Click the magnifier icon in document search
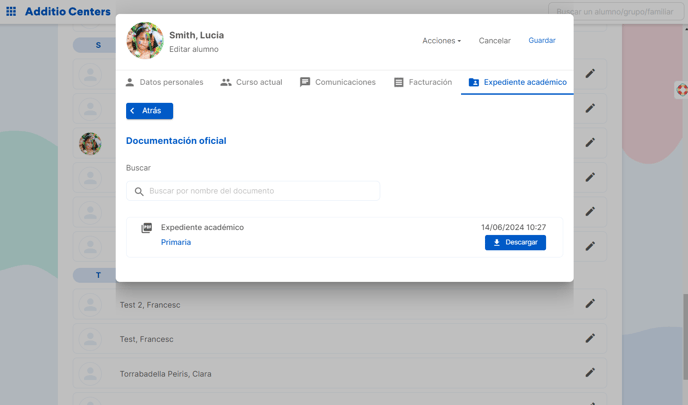Image resolution: width=688 pixels, height=405 pixels. pos(139,191)
